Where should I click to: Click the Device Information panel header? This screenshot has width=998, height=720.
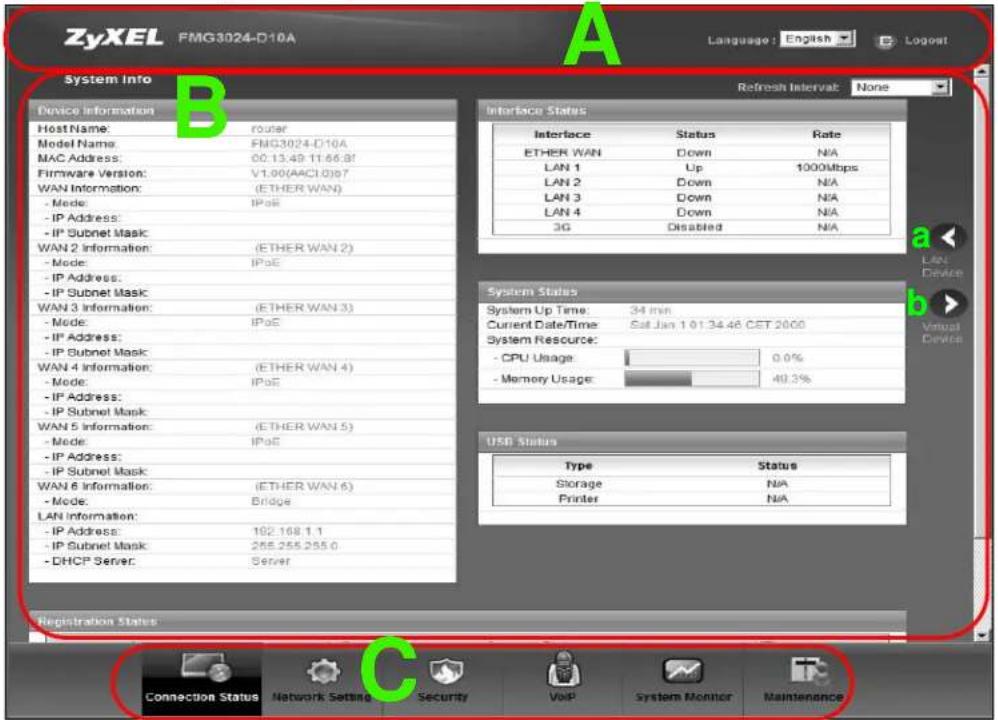click(242, 111)
